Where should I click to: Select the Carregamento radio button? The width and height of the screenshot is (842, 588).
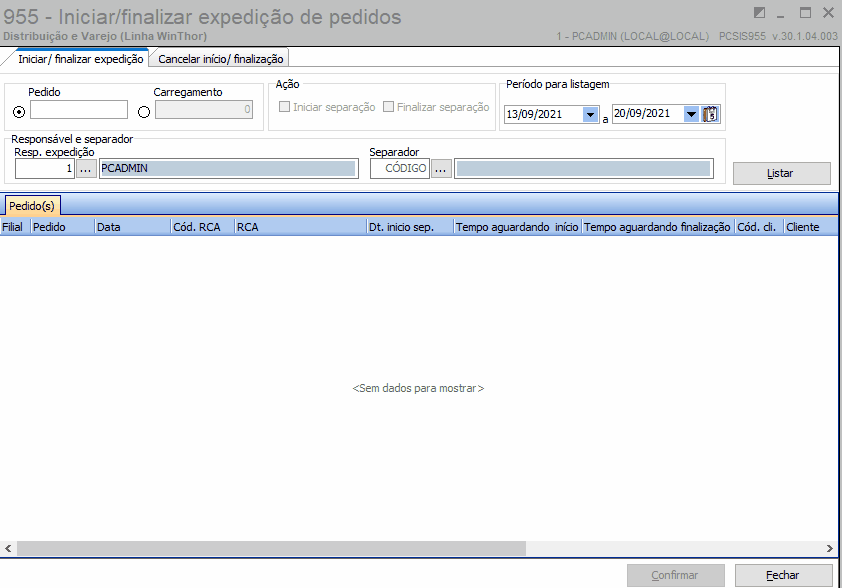pos(144,112)
